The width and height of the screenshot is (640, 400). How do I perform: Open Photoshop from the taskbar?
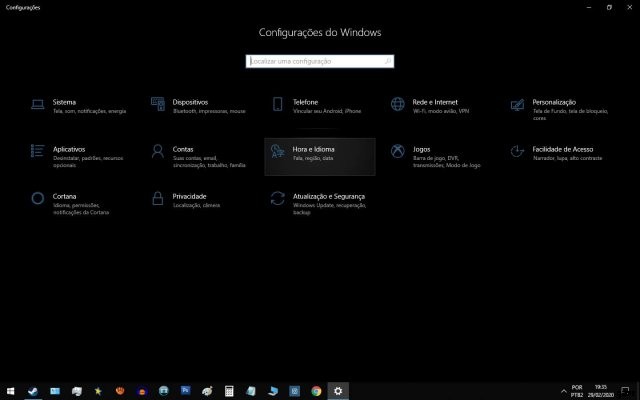click(185, 391)
